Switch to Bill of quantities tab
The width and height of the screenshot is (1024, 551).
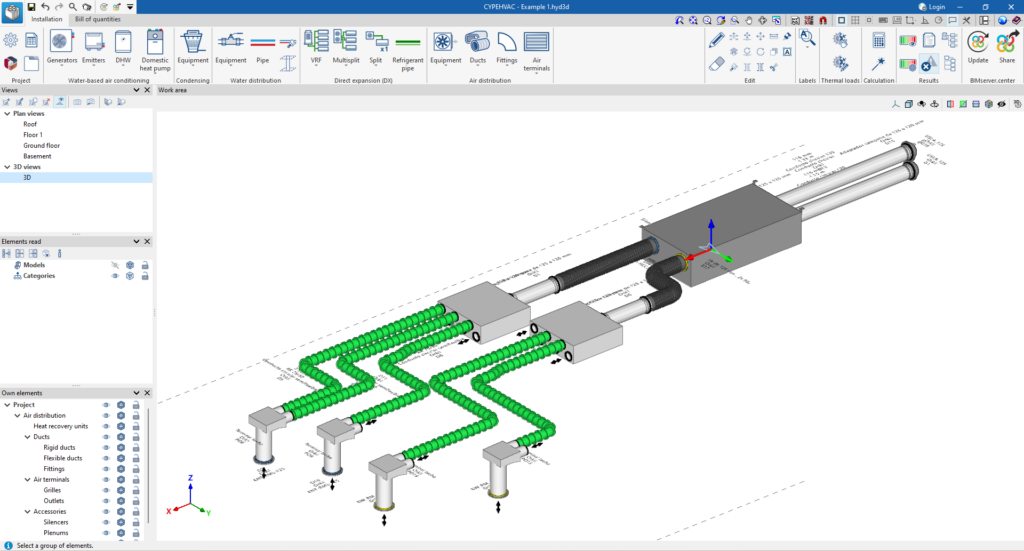pos(96,19)
